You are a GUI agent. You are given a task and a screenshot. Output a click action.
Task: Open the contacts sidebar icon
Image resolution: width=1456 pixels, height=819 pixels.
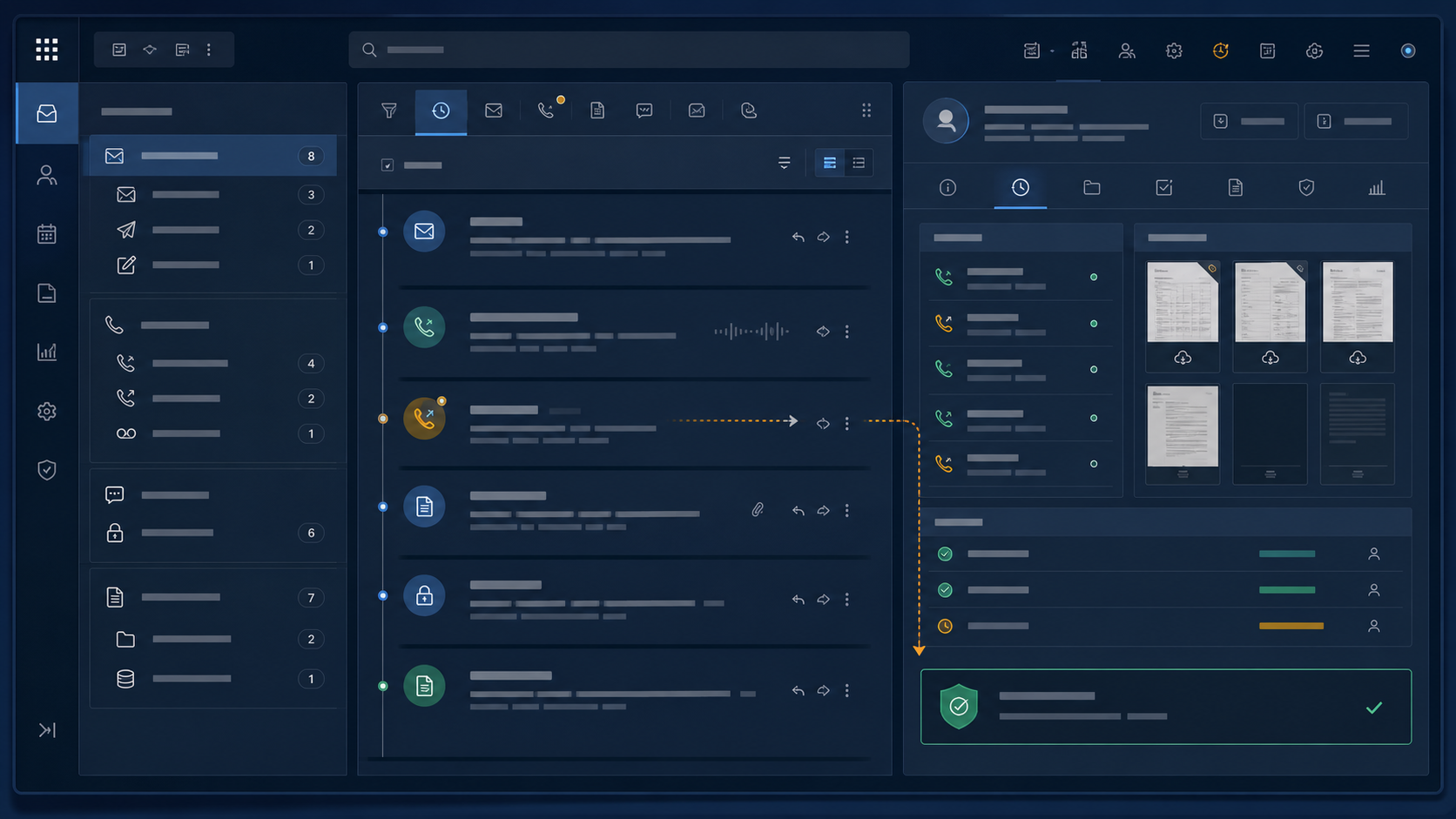47,175
